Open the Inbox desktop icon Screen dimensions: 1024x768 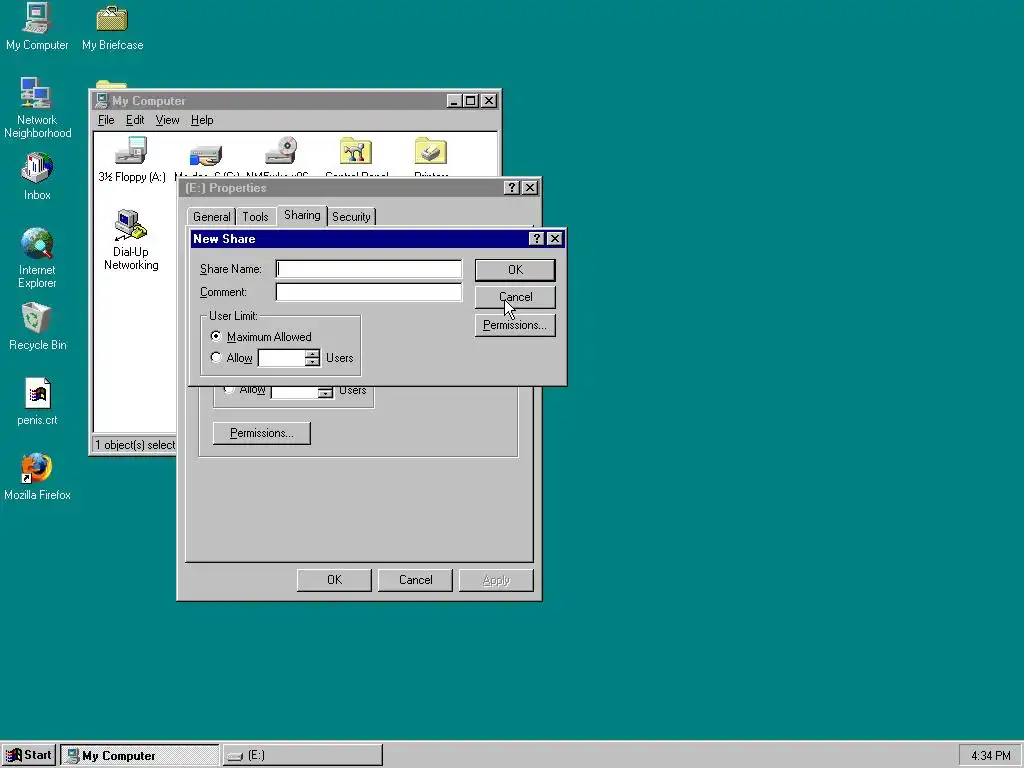[37, 176]
